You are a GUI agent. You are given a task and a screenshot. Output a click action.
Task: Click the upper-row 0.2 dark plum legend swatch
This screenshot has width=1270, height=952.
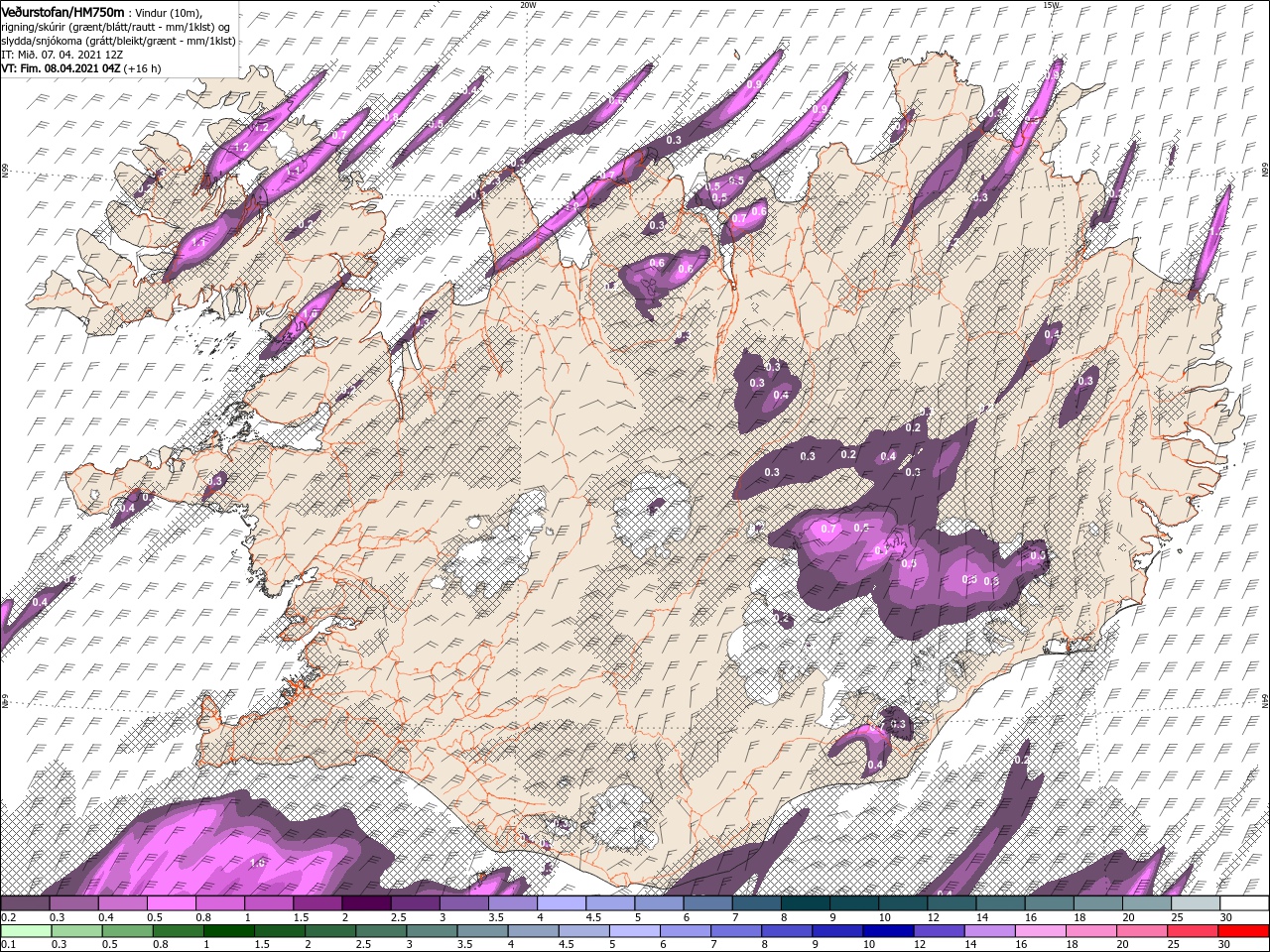pos(25,902)
